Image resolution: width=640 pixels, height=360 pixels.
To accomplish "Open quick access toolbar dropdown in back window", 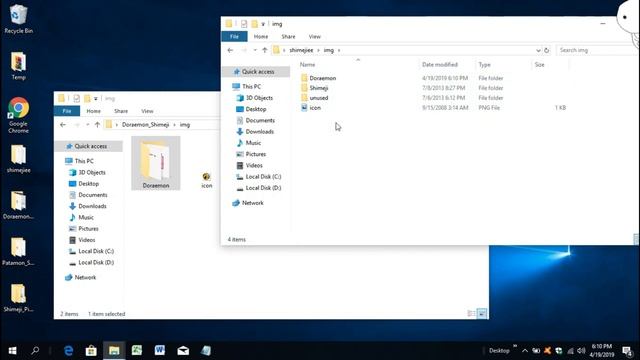I will 96,99.
